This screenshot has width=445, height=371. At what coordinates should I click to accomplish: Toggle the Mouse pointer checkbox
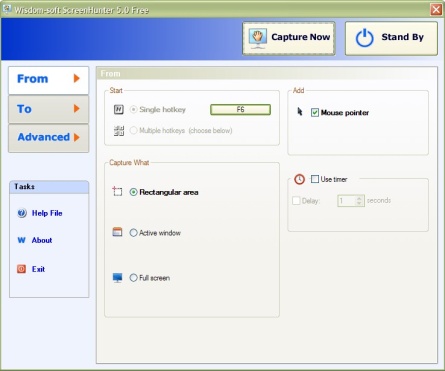[315, 113]
